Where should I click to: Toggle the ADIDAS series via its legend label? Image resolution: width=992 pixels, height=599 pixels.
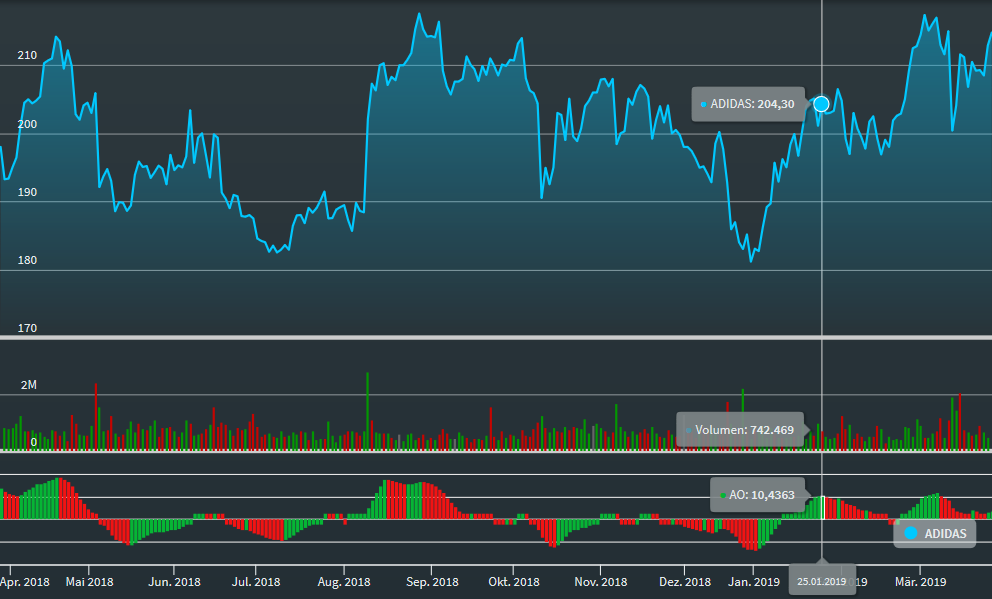coord(945,534)
